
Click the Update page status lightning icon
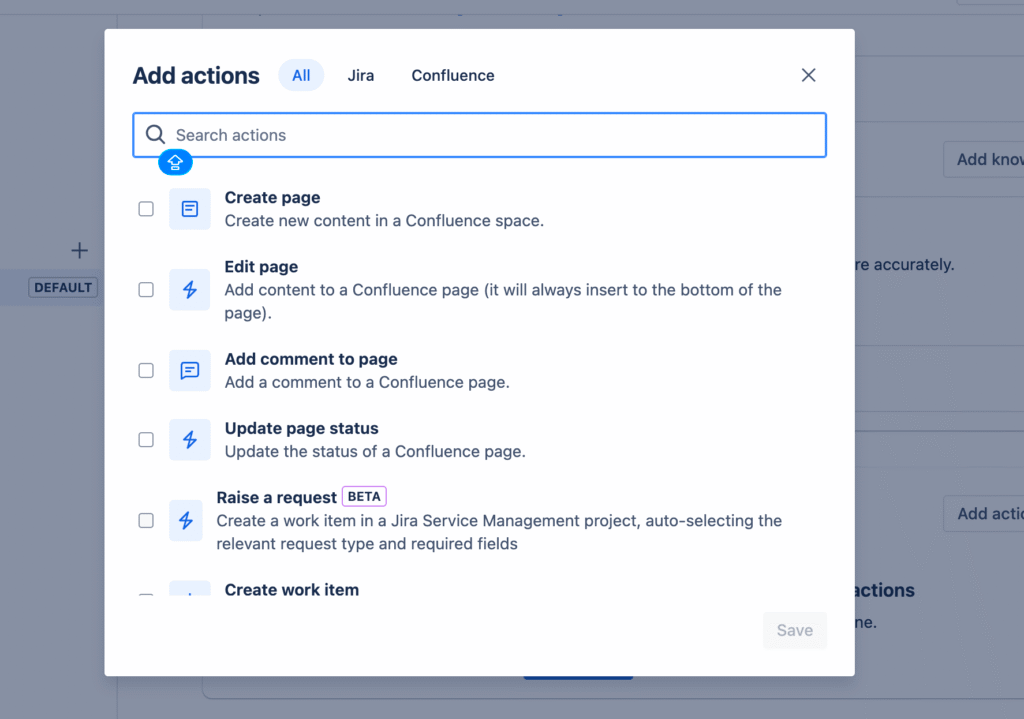189,440
